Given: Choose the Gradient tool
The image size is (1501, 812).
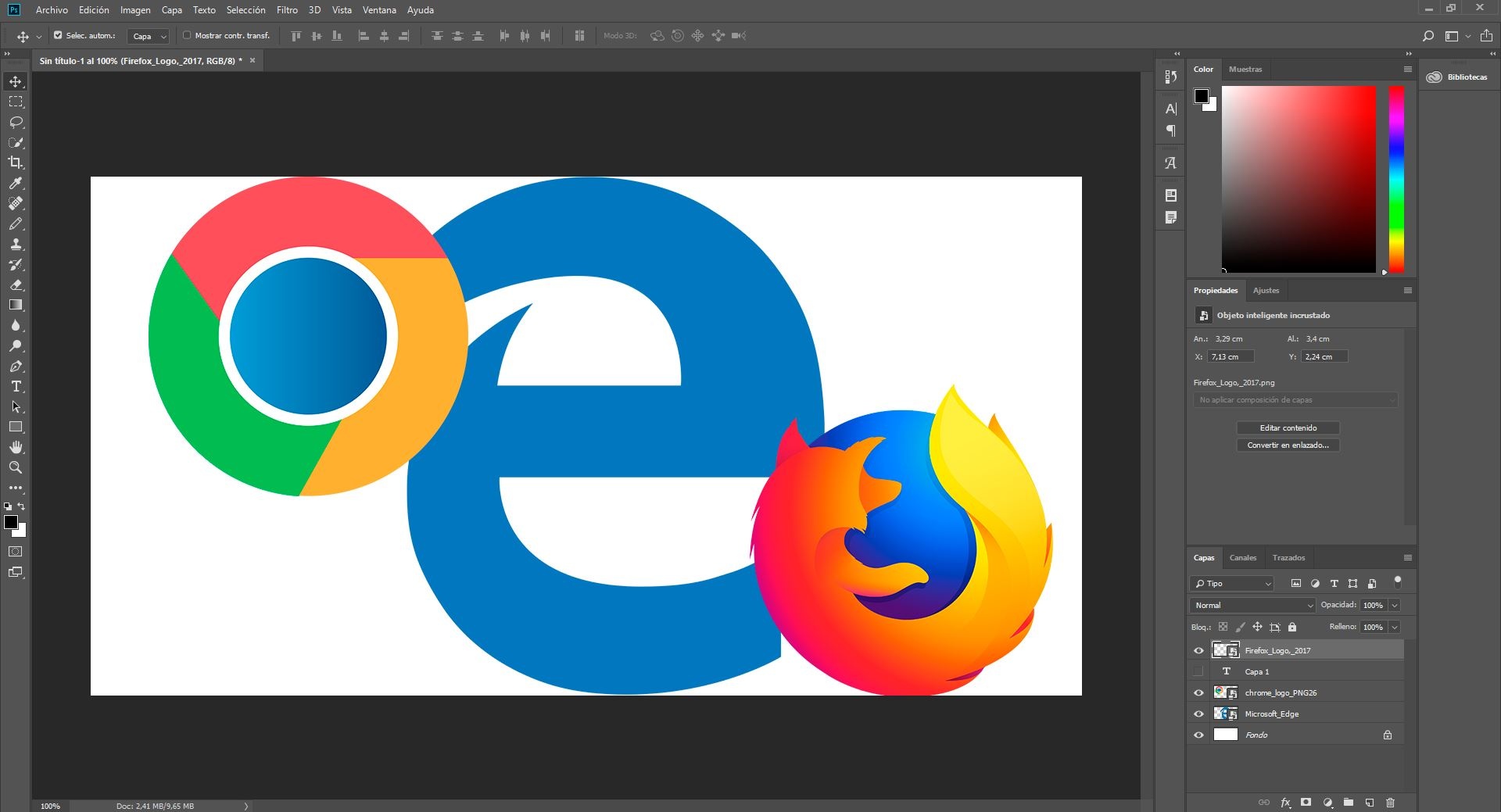Looking at the screenshot, I should tap(16, 305).
